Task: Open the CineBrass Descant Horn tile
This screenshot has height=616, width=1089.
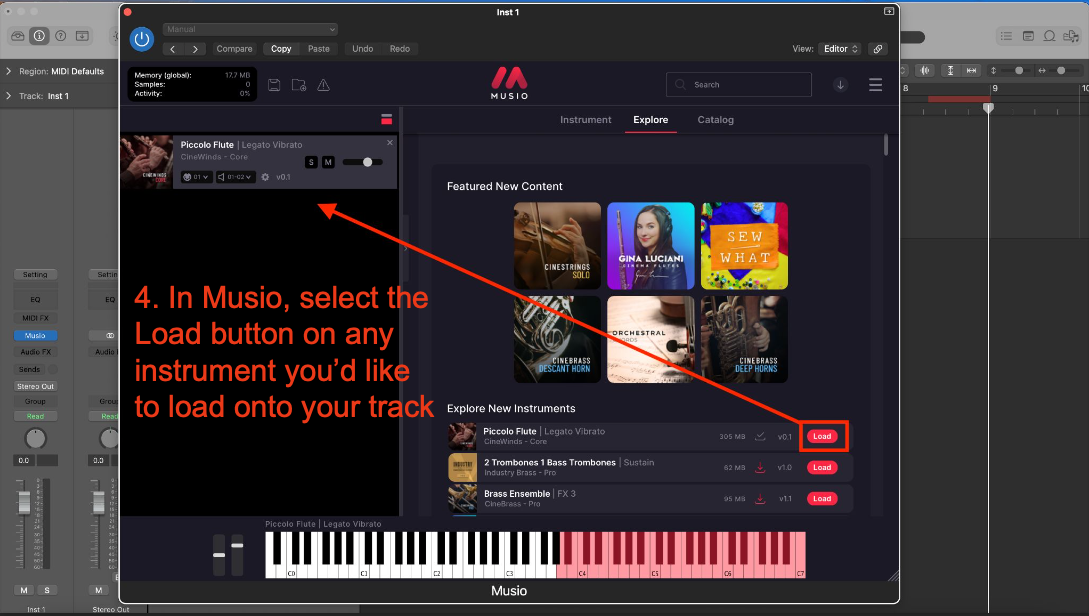Action: (x=557, y=340)
